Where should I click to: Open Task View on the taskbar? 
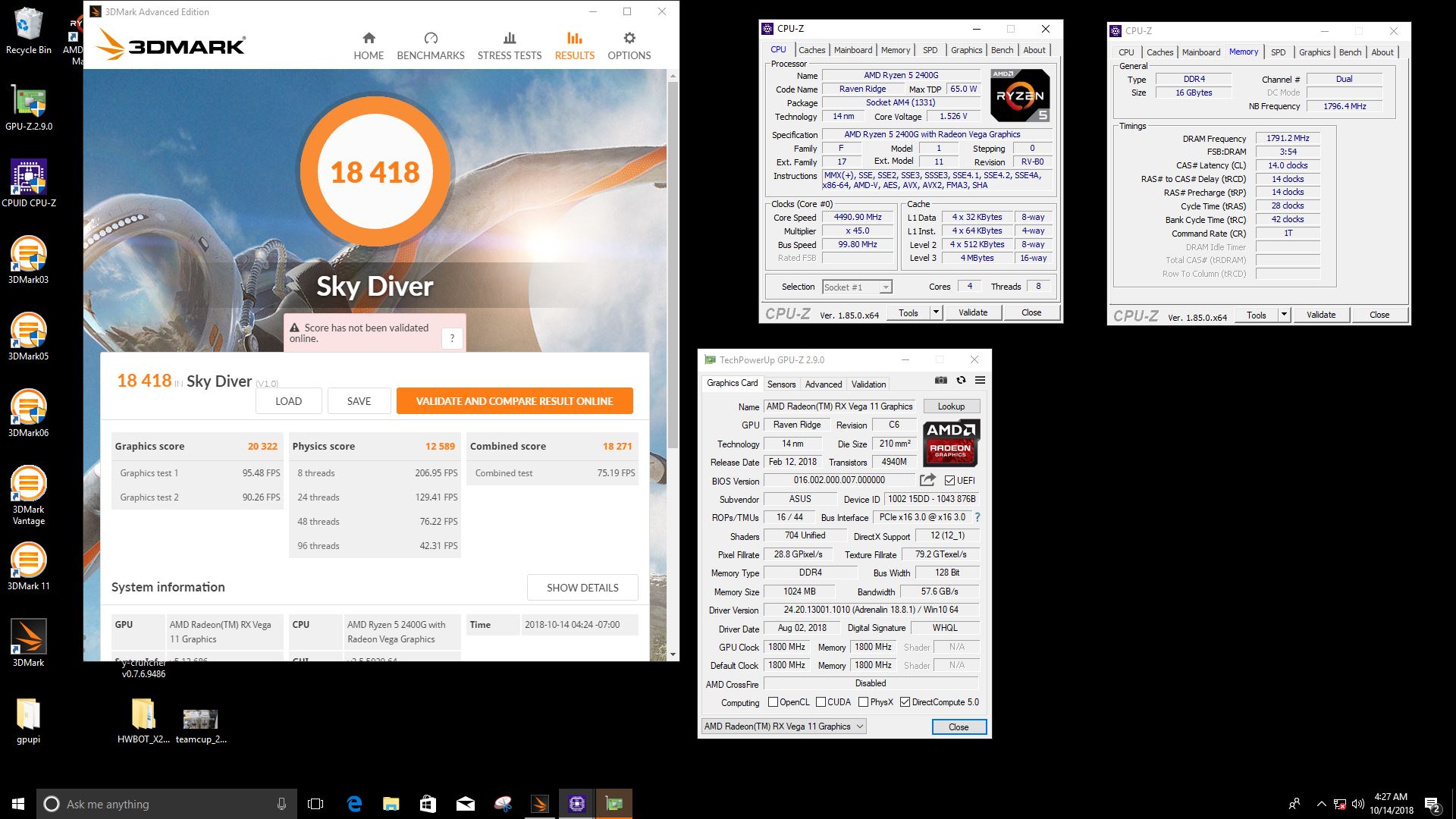point(315,804)
